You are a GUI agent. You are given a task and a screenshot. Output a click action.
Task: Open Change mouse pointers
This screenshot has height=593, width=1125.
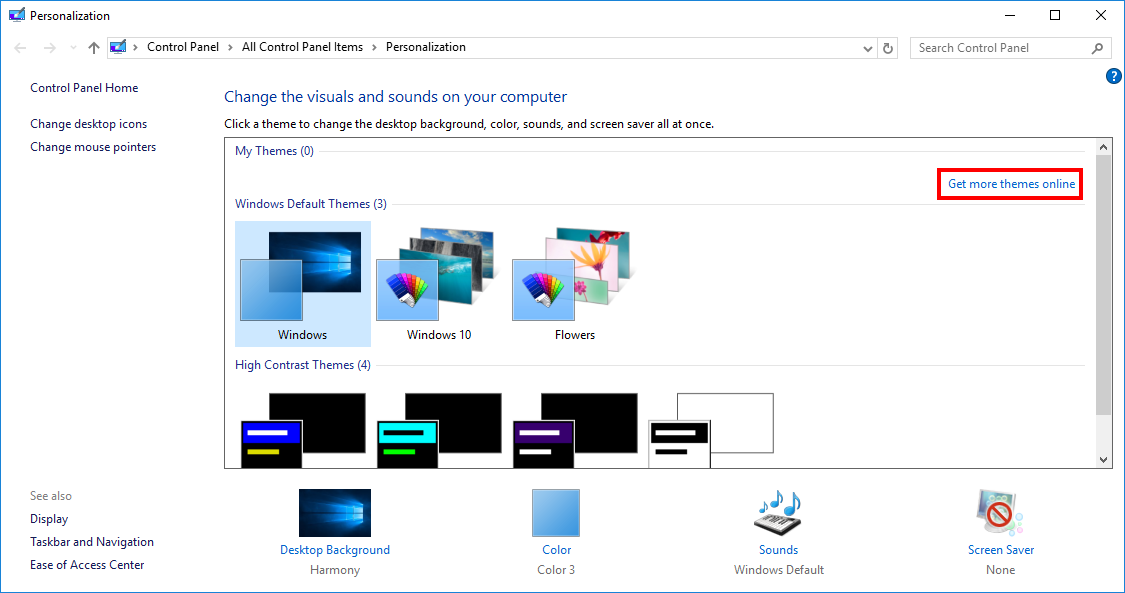pos(93,146)
